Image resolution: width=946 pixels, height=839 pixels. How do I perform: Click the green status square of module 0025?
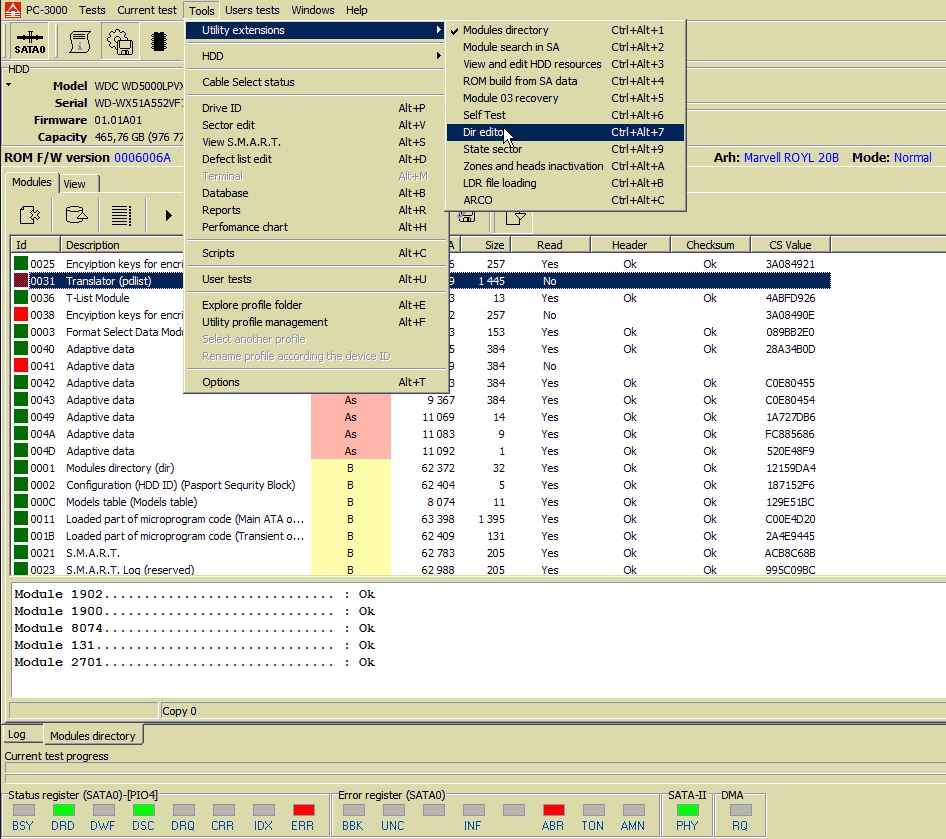click(21, 263)
